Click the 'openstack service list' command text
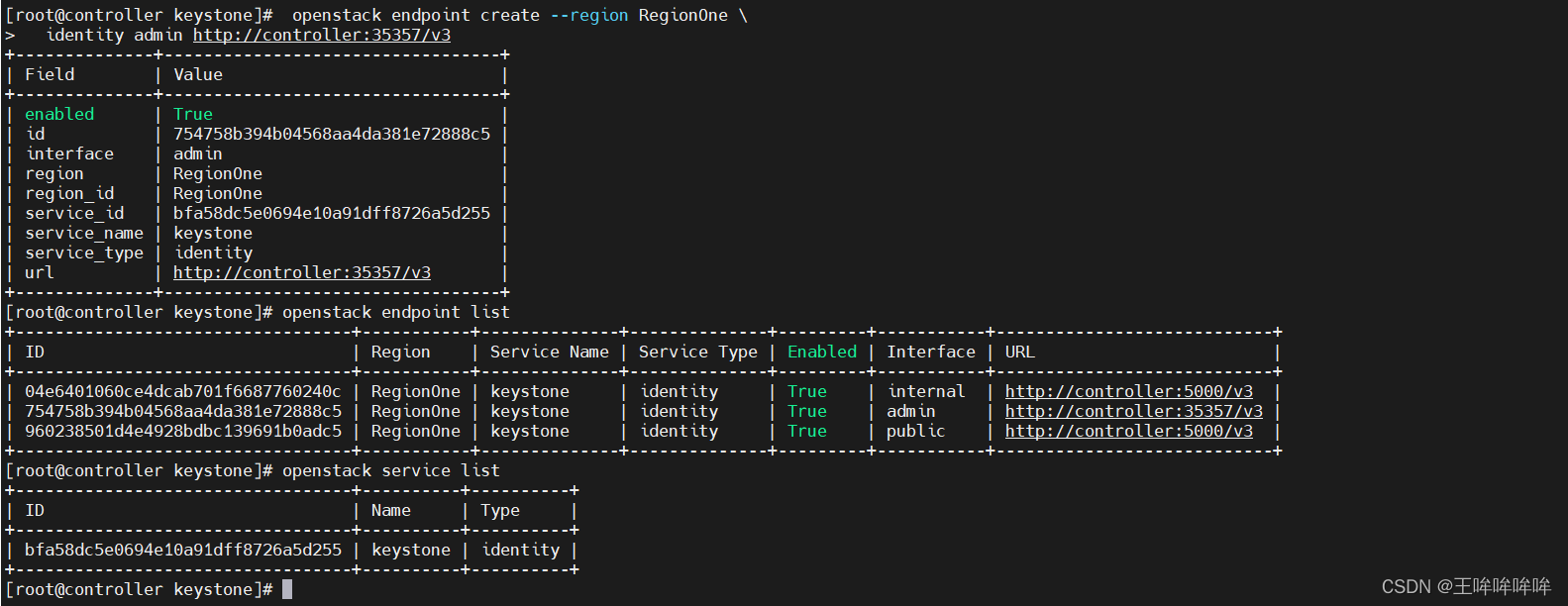1568x606 pixels. click(391, 470)
